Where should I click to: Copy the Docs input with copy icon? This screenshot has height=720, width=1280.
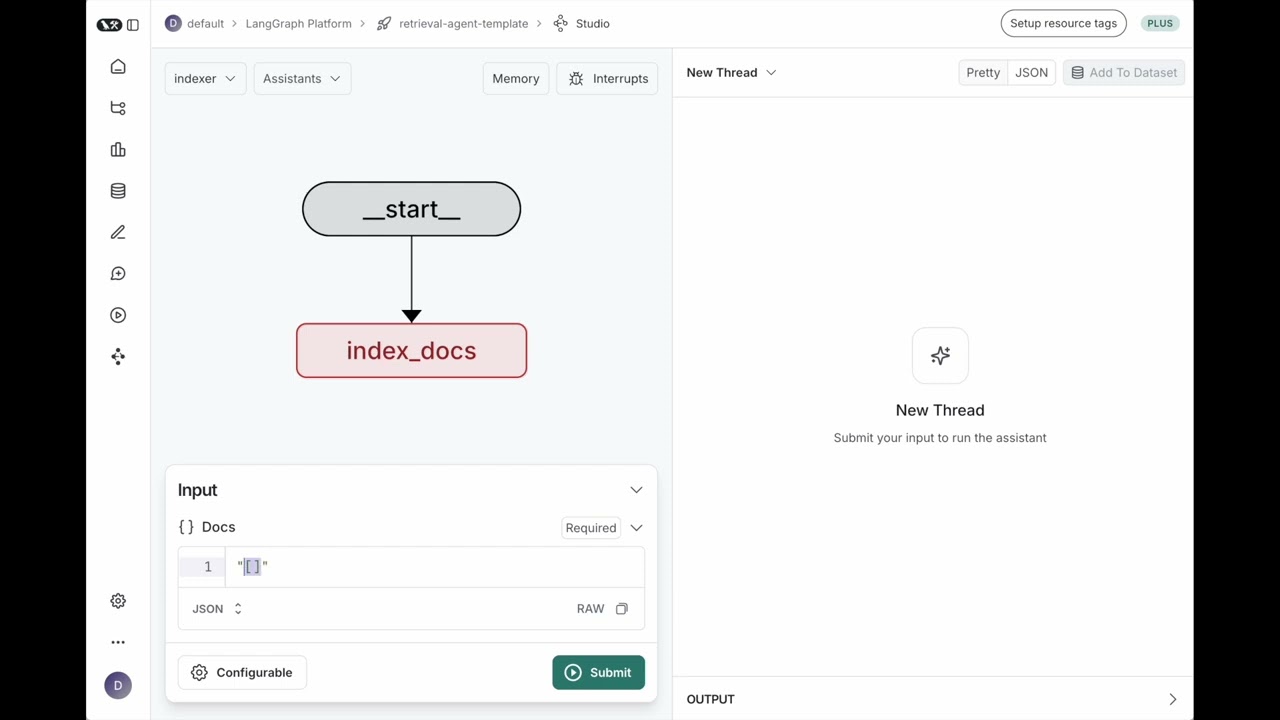click(622, 608)
